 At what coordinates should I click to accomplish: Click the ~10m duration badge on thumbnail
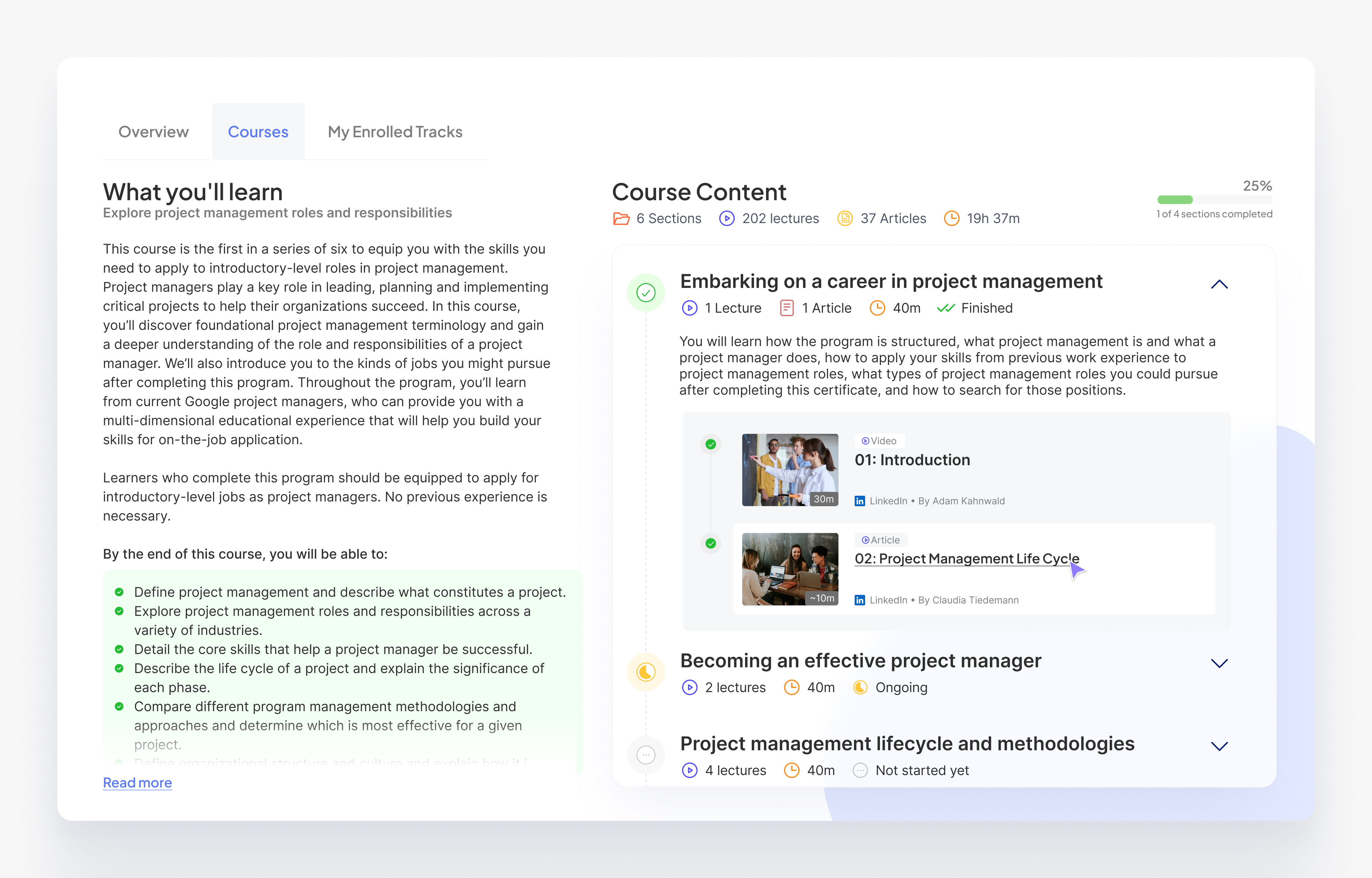click(822, 598)
